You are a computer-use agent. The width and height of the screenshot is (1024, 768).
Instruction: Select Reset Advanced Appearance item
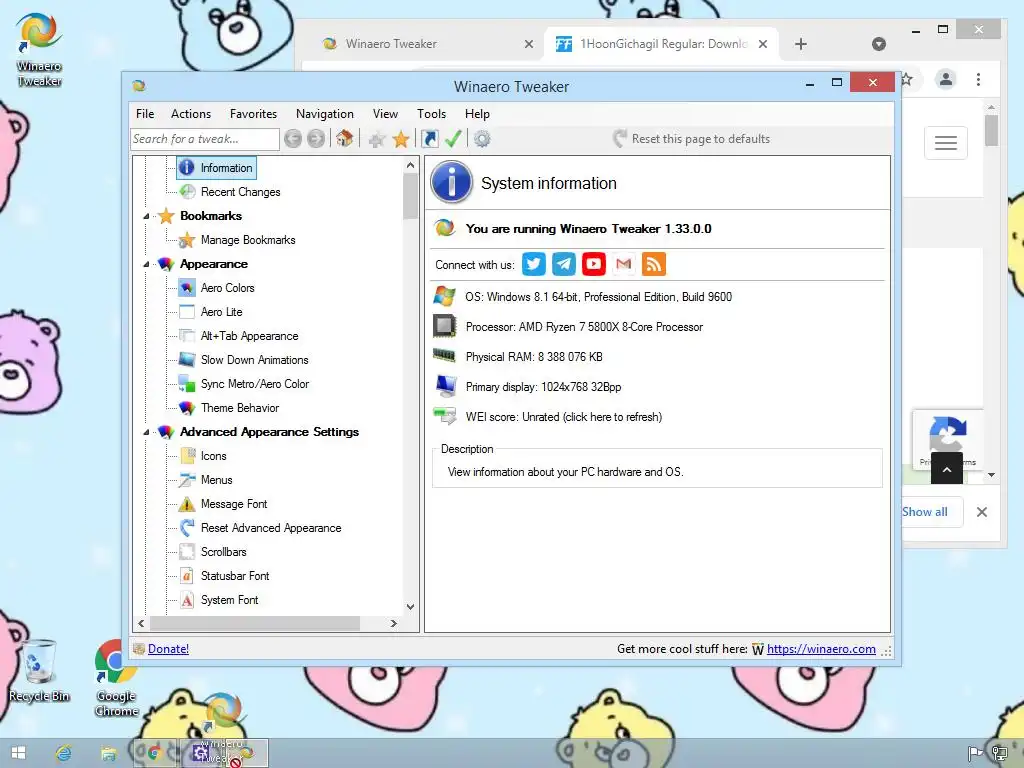271,528
